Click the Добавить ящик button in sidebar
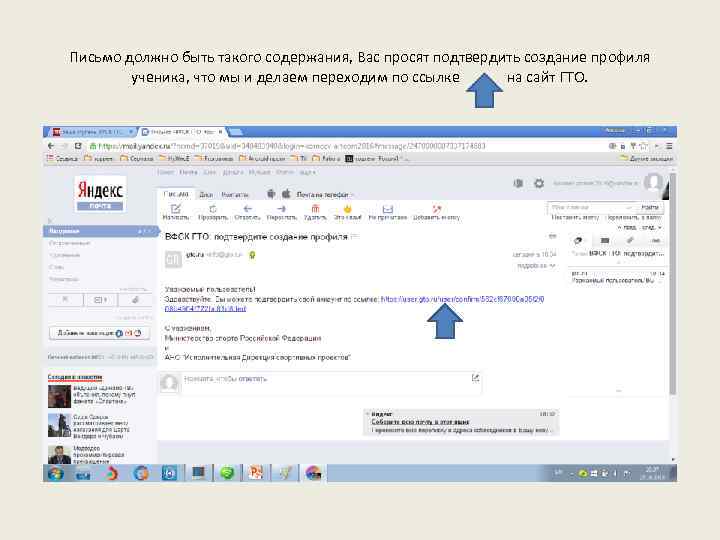720x540 pixels. (99, 333)
